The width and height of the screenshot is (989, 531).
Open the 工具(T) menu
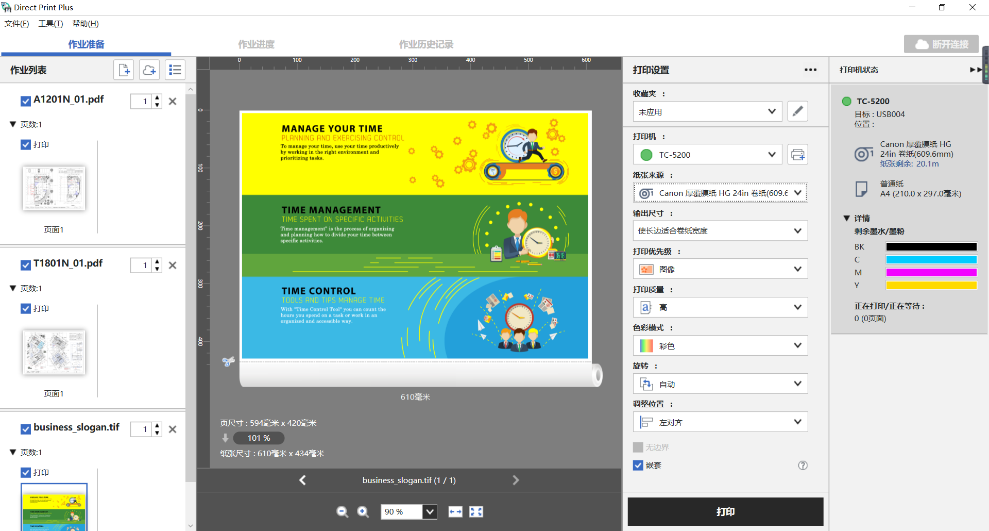[x=51, y=23]
